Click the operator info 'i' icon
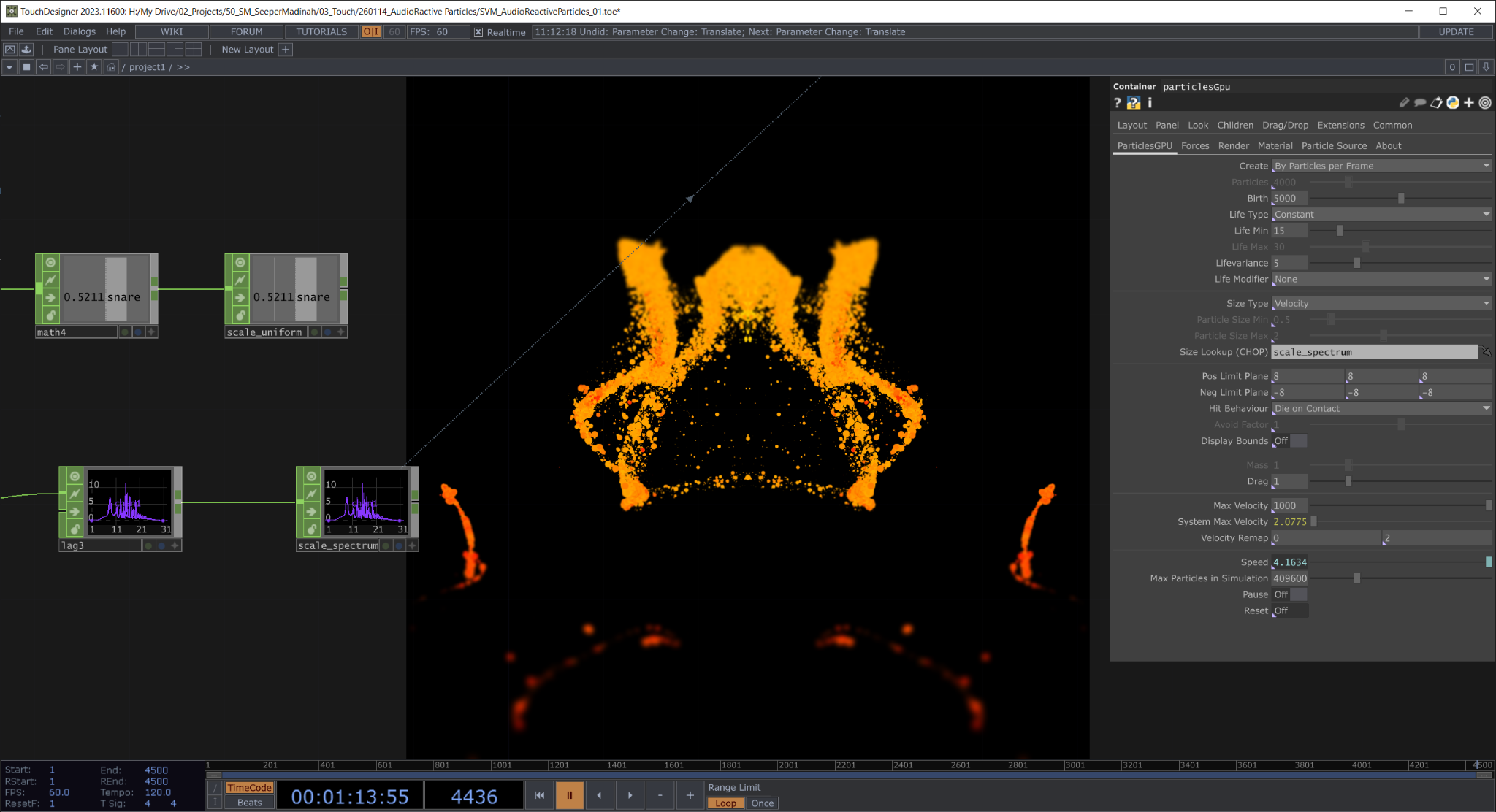The width and height of the screenshot is (1496, 812). click(1150, 103)
